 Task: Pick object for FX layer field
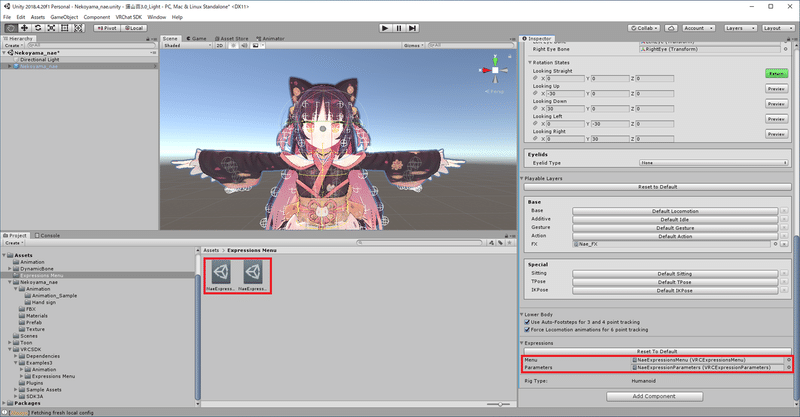(x=776, y=244)
